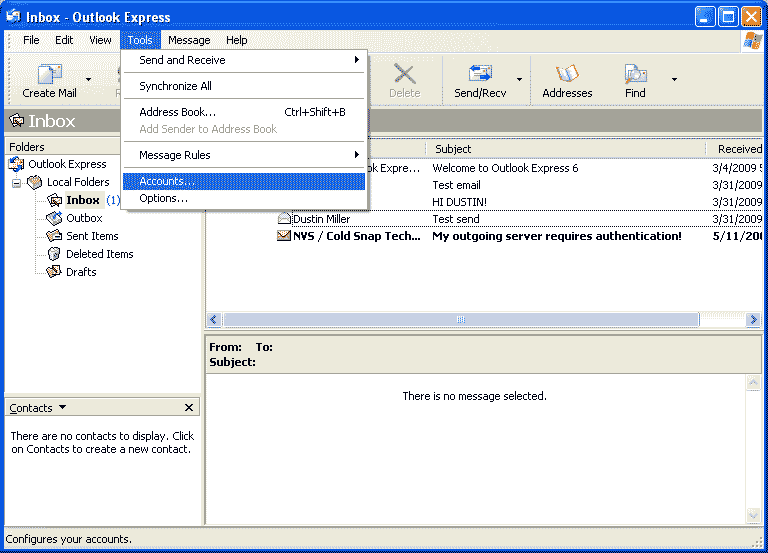Select the Test send message
Image resolution: width=768 pixels, height=553 pixels.
[x=456, y=219]
